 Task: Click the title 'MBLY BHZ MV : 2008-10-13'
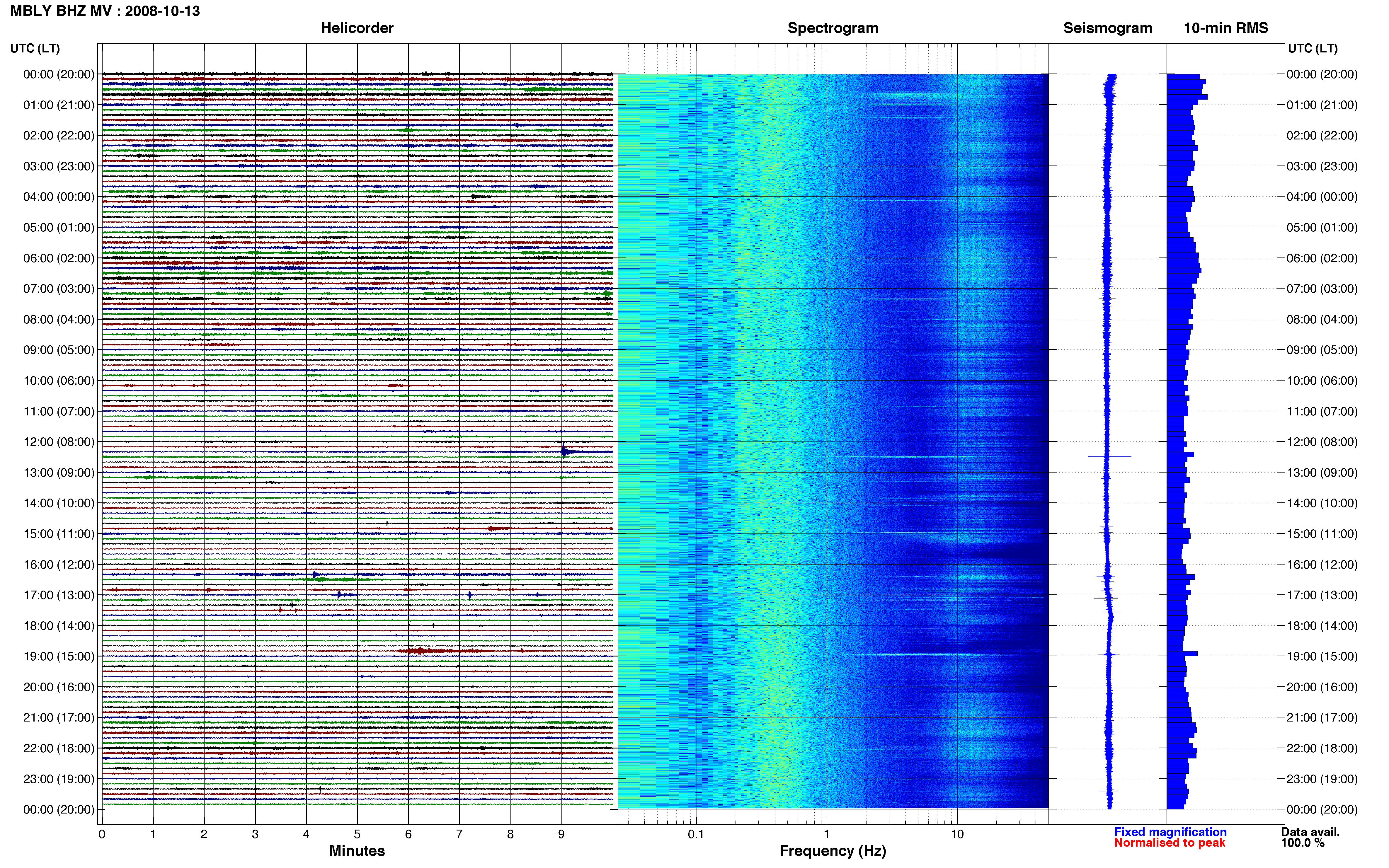click(x=105, y=11)
